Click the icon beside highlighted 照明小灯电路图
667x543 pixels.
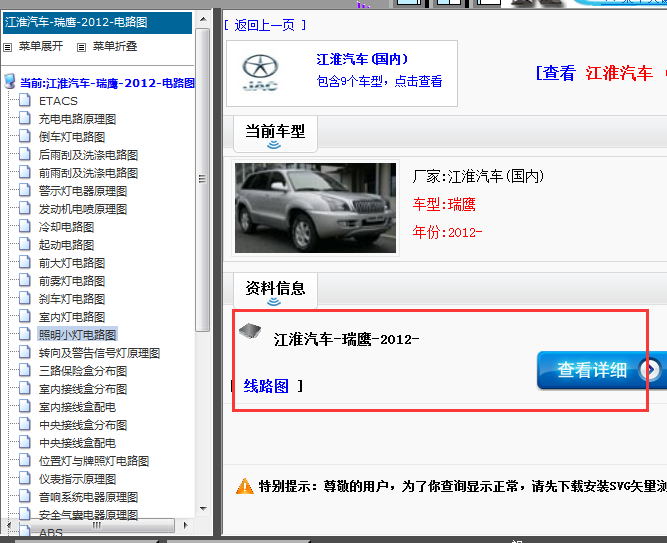[x=25, y=334]
